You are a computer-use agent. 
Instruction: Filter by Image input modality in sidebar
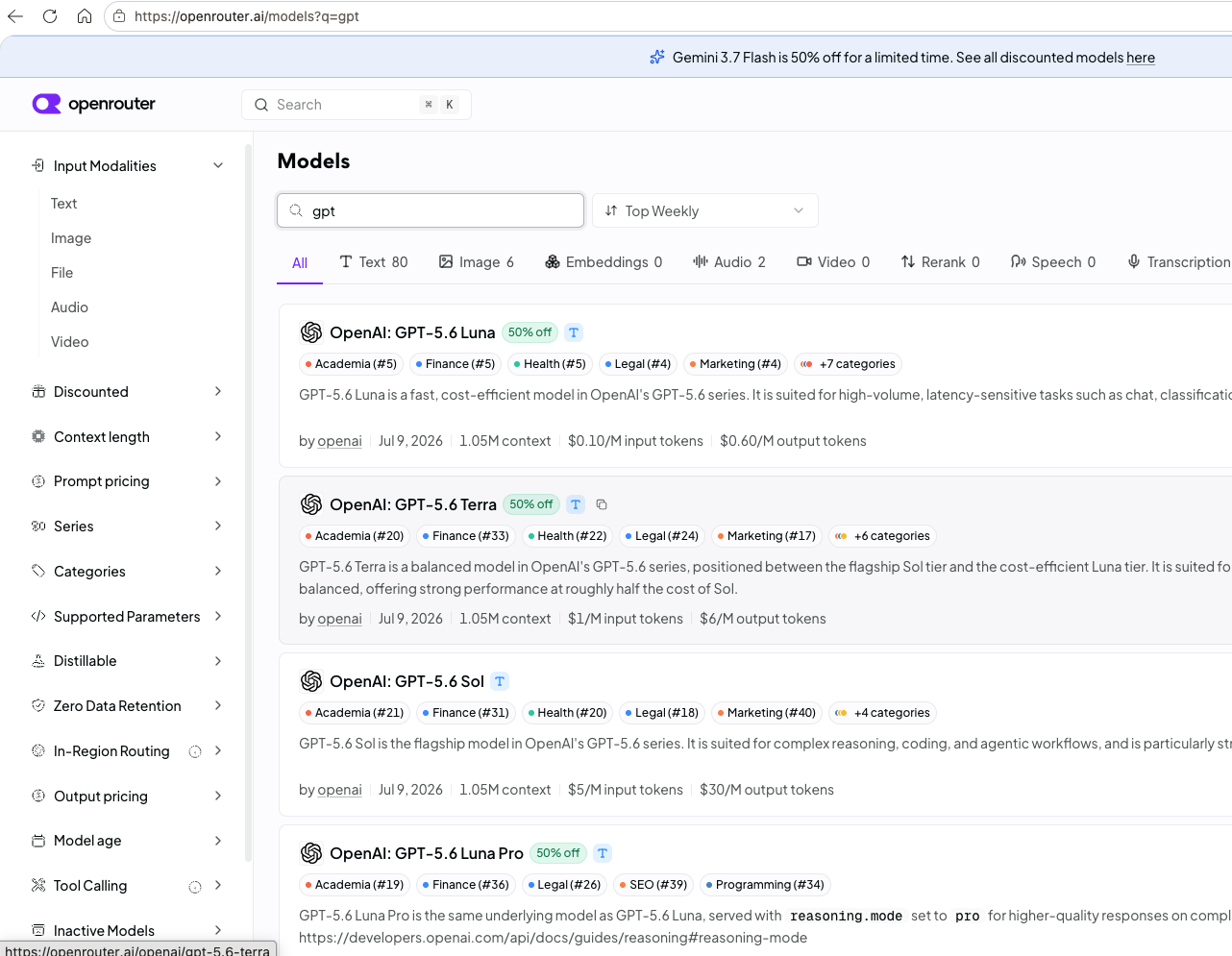coord(71,238)
